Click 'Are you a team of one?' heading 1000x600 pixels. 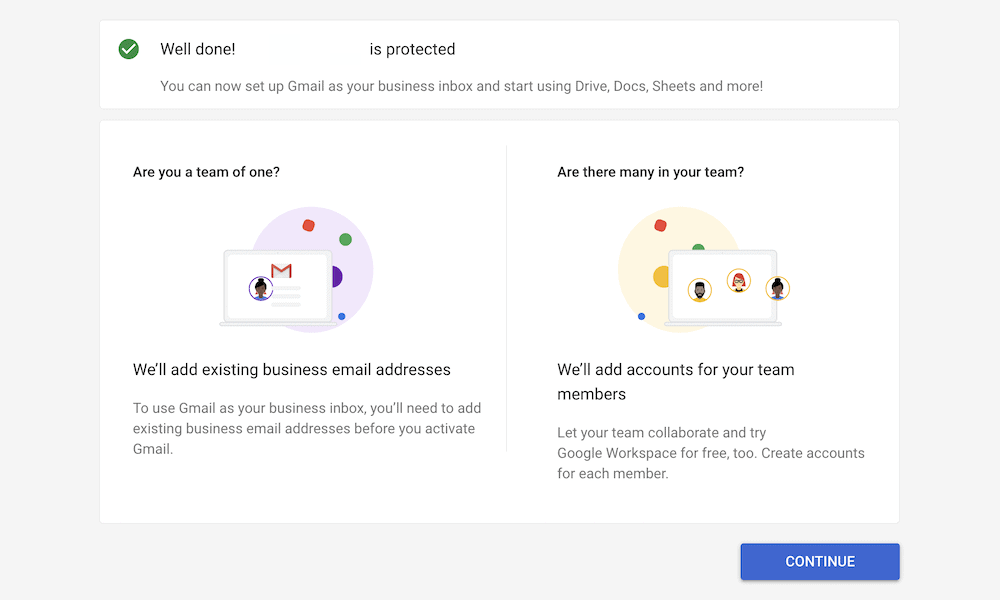(x=206, y=172)
